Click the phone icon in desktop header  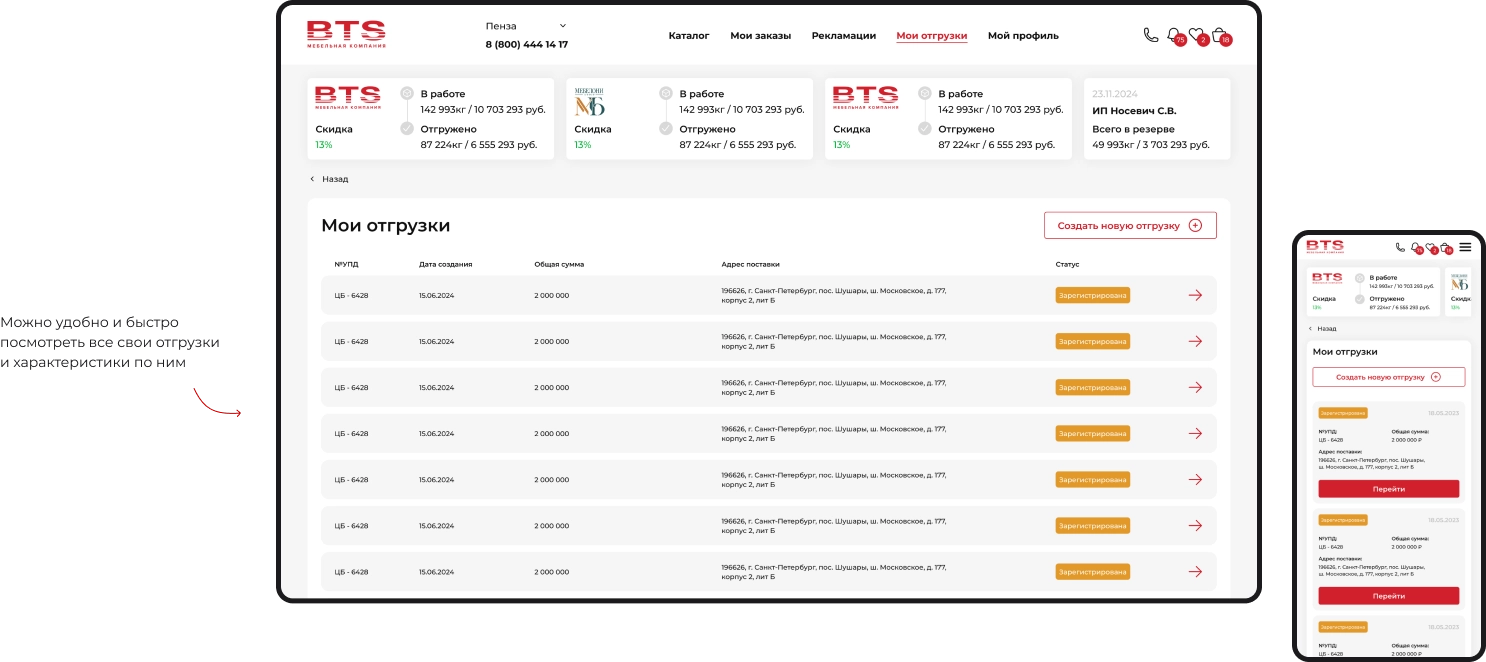[1150, 35]
